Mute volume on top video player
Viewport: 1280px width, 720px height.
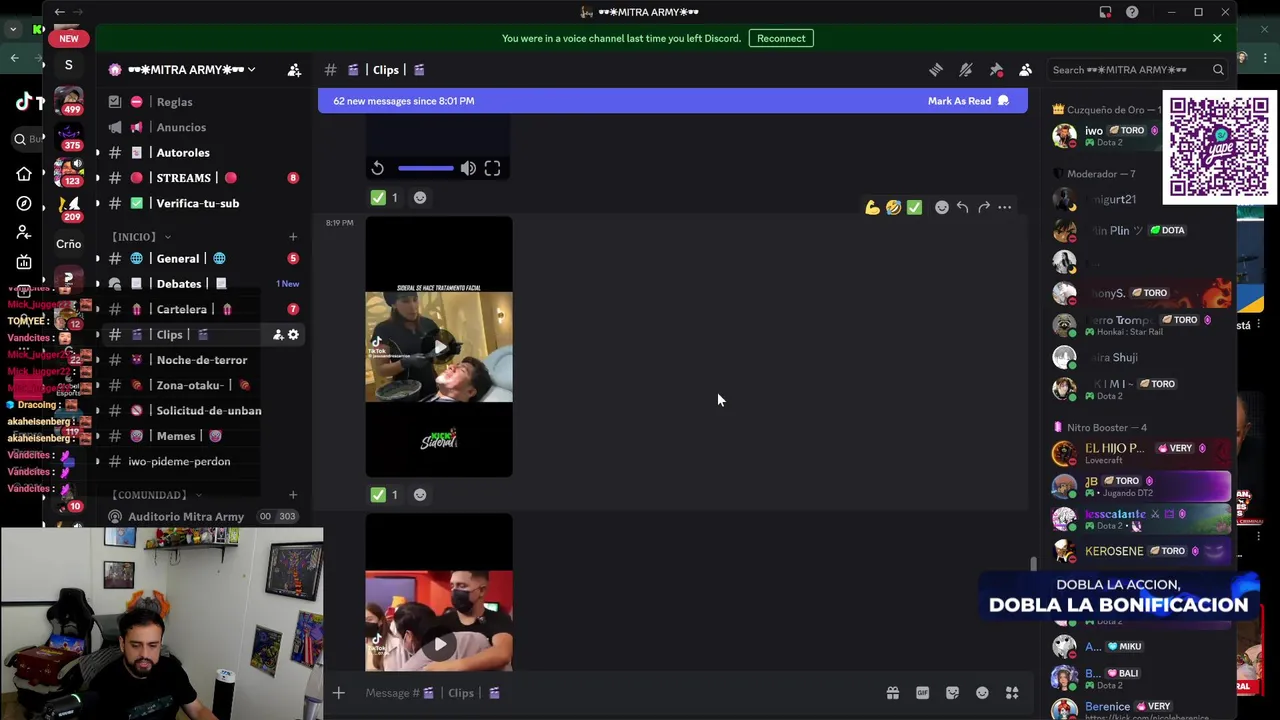(x=468, y=168)
